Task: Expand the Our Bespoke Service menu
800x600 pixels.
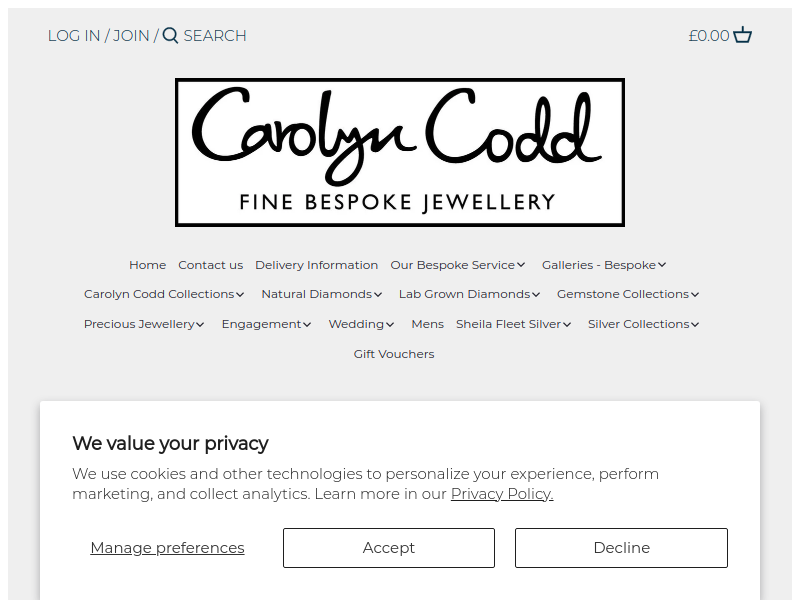Action: [x=458, y=265]
